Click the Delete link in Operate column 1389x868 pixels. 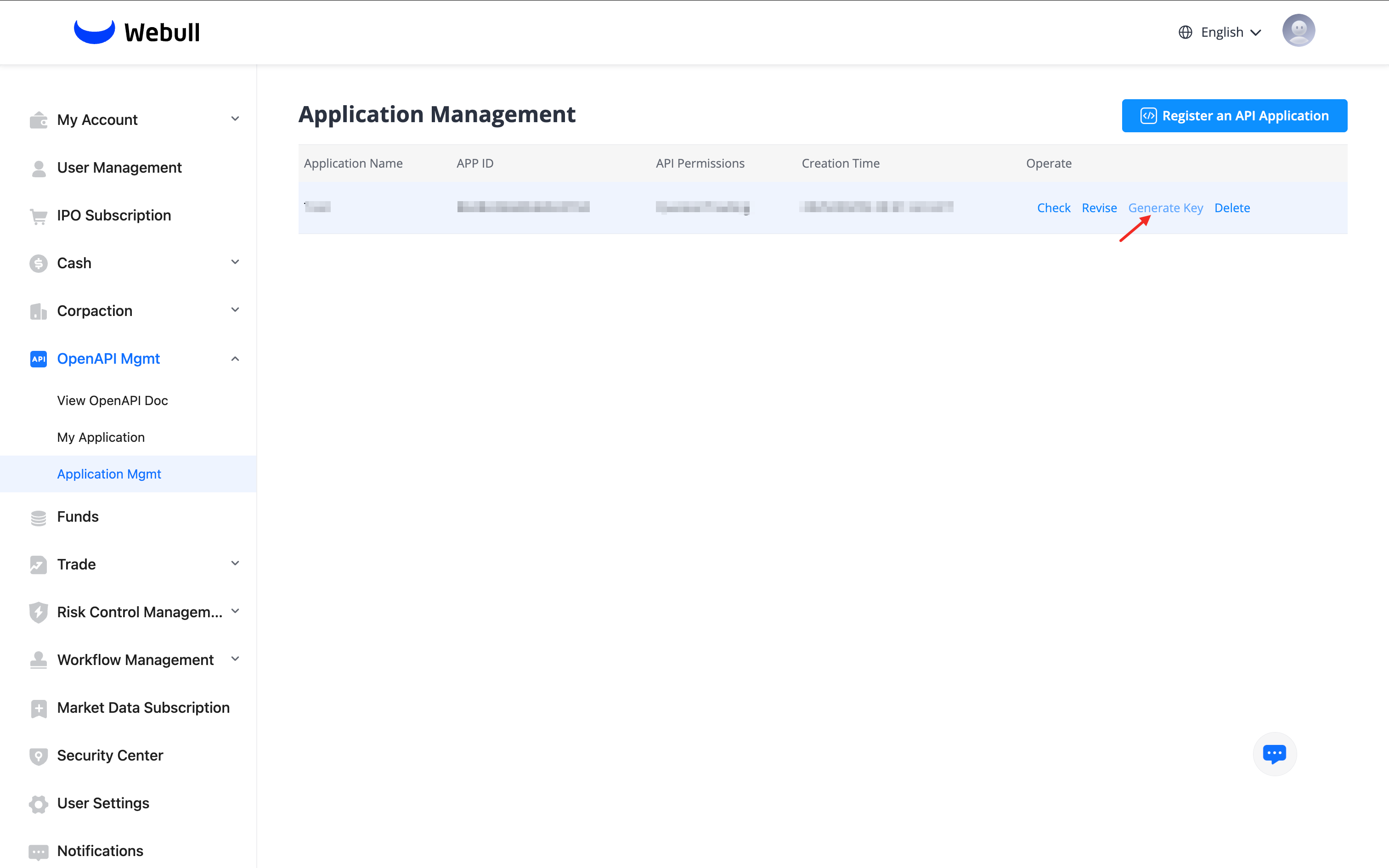tap(1232, 208)
